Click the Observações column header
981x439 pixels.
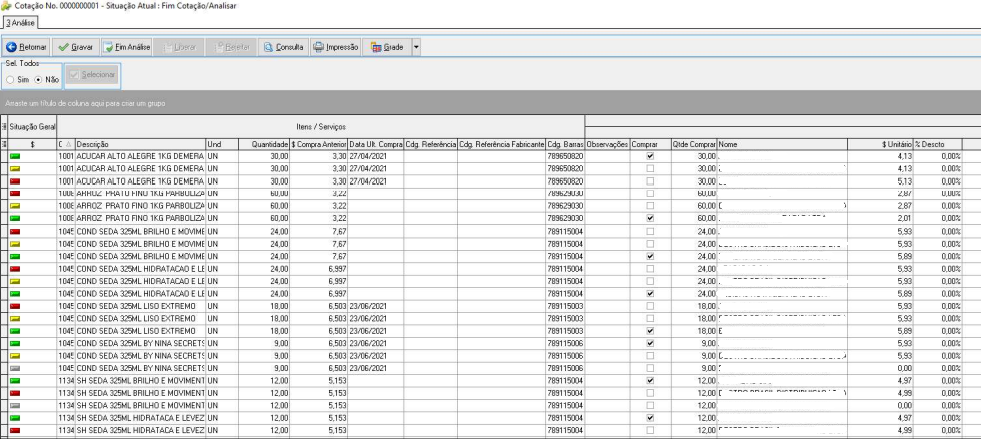click(607, 144)
